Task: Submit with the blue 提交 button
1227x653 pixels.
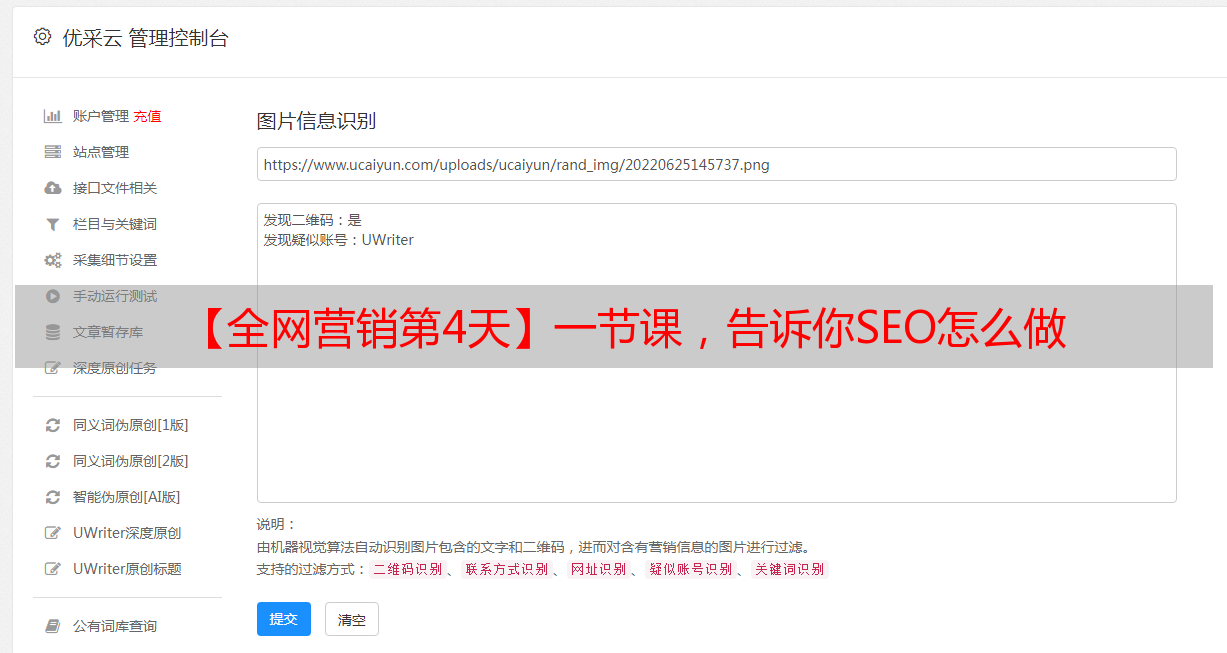Action: pyautogui.click(x=284, y=619)
